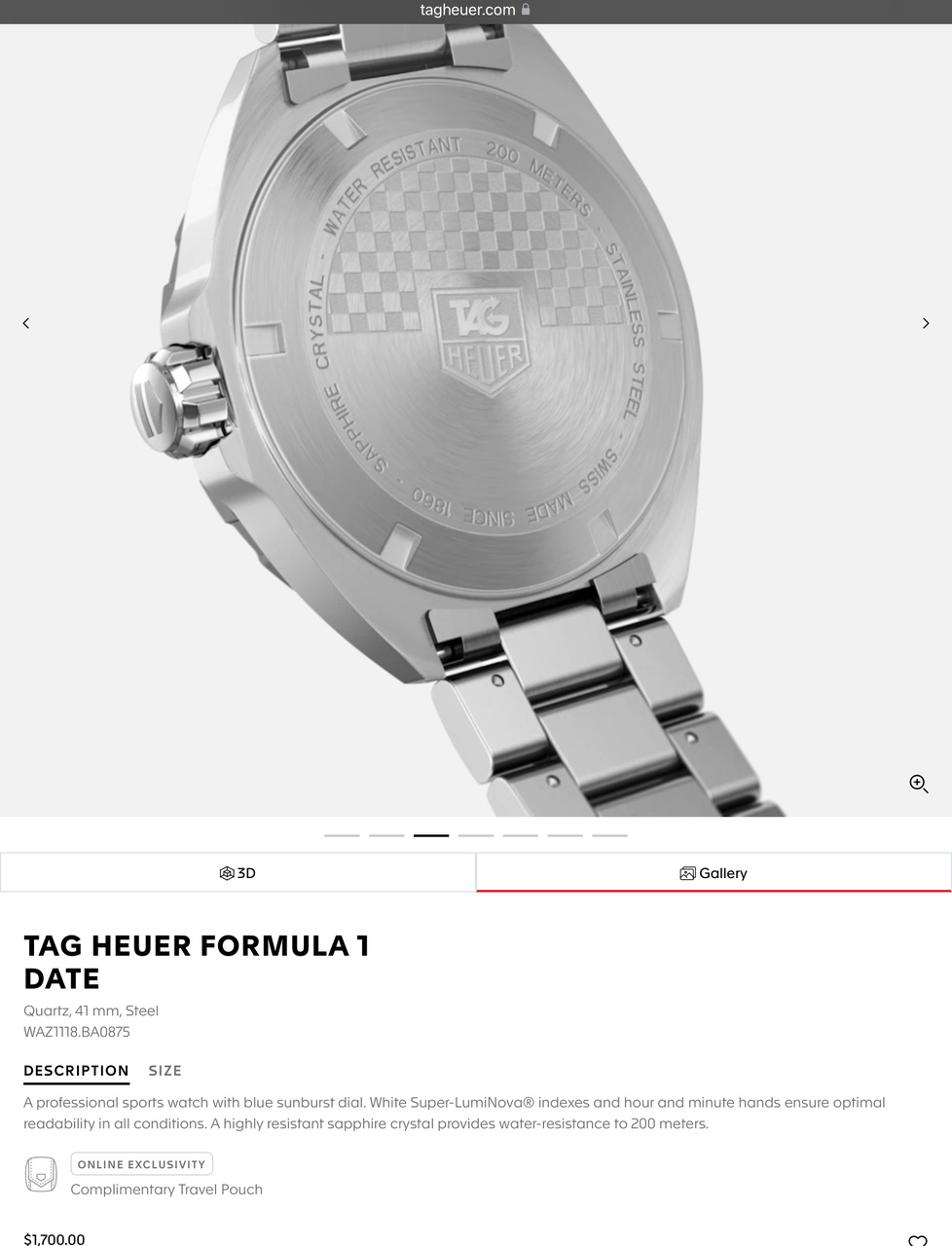Click the lock icon beside tagheuer.com
This screenshot has width=952, height=1246.
(526, 10)
